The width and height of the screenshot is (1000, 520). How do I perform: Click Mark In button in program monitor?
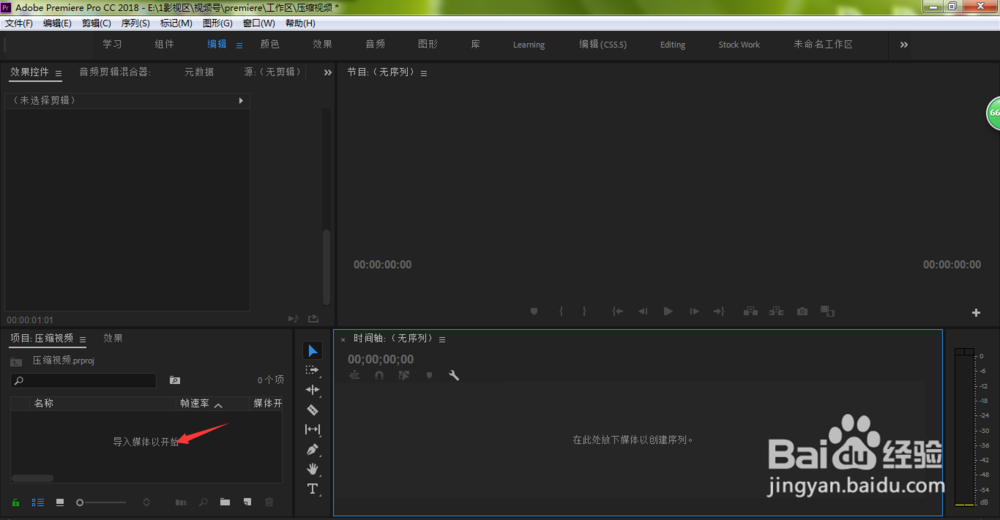point(561,311)
